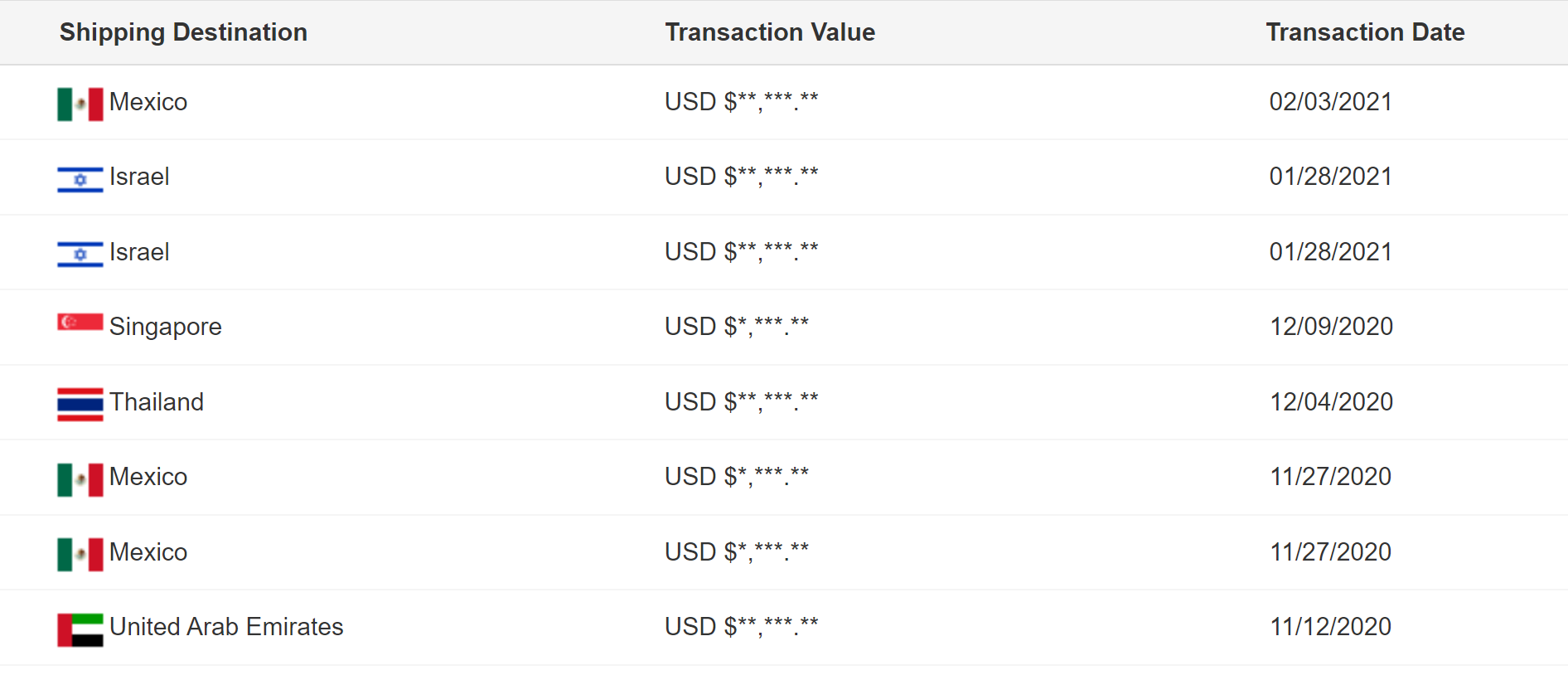The image size is (1568, 675).
Task: Select the Thailand destination text
Action: [157, 401]
